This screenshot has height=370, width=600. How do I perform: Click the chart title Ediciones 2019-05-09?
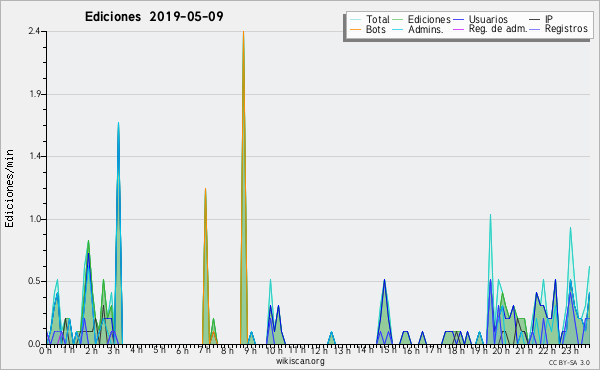pyautogui.click(x=154, y=17)
